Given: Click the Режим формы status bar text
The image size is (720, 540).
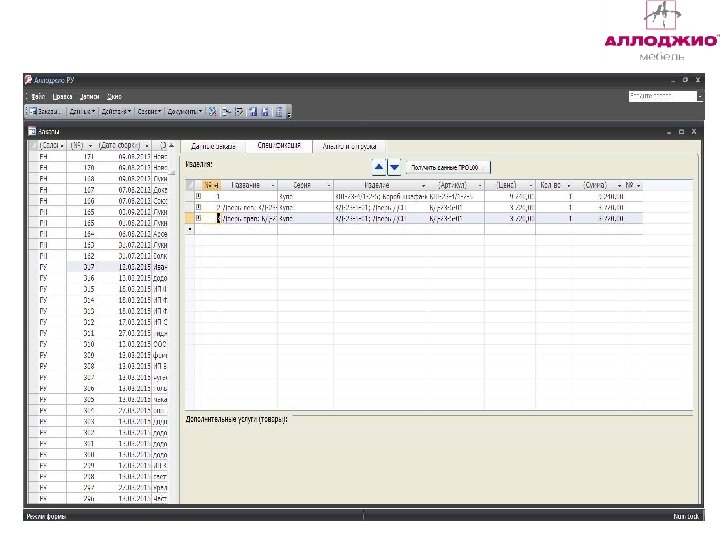Looking at the screenshot, I should (x=46, y=517).
